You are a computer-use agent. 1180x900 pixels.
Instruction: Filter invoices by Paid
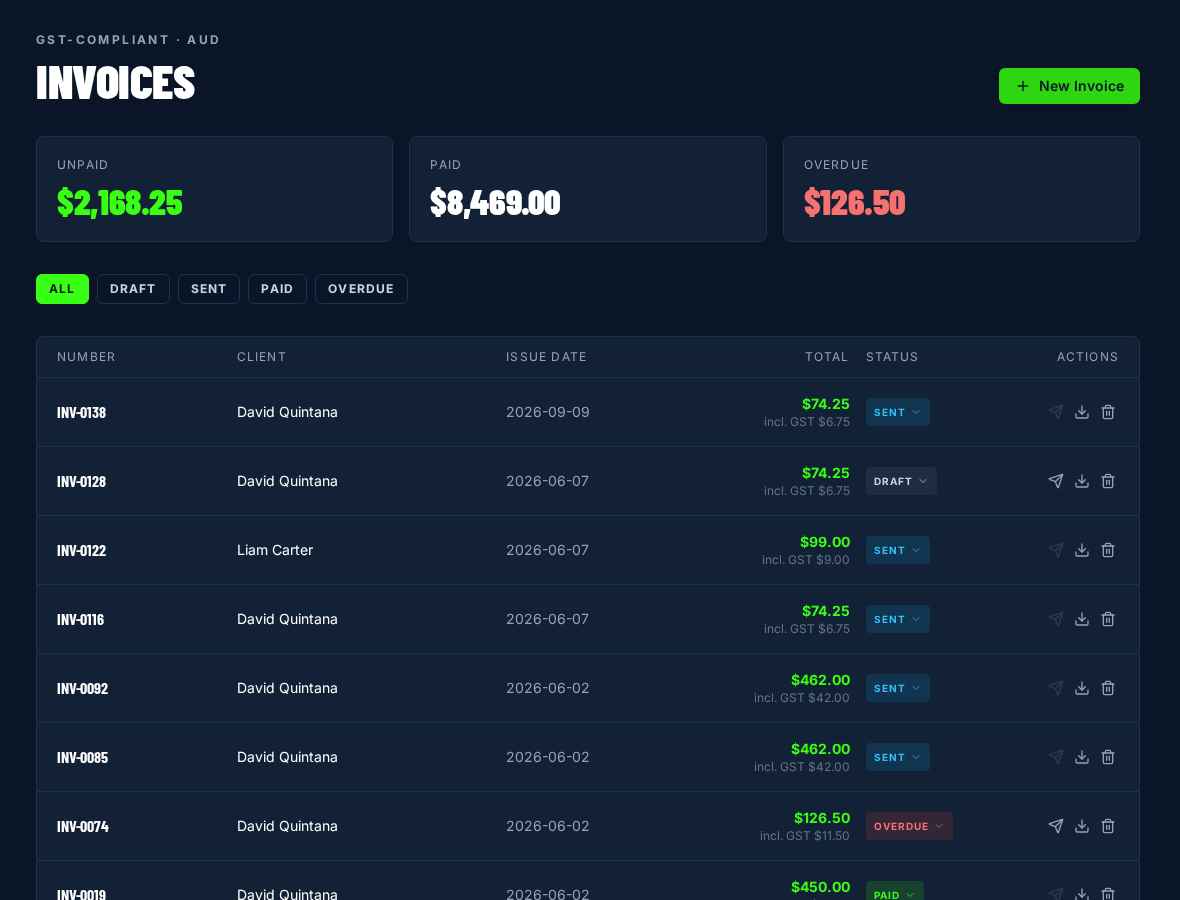(277, 289)
